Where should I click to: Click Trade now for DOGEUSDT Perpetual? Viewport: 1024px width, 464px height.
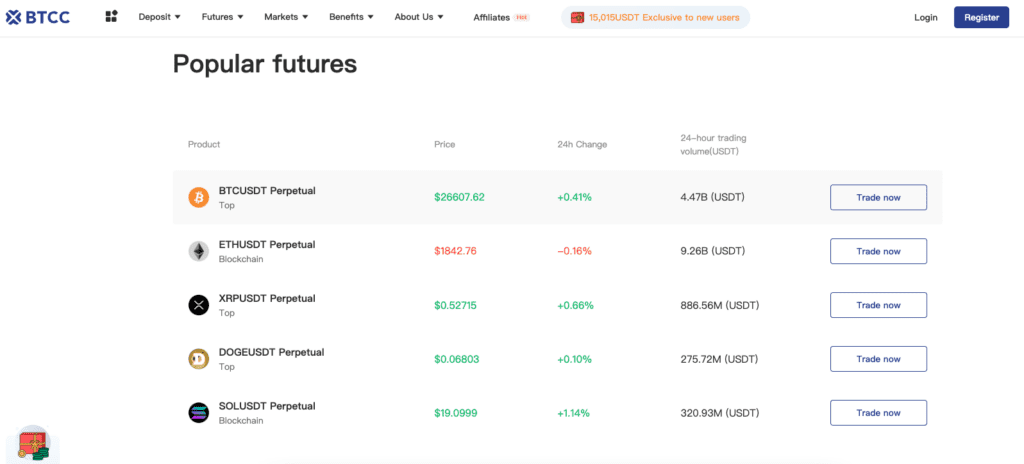[878, 359]
